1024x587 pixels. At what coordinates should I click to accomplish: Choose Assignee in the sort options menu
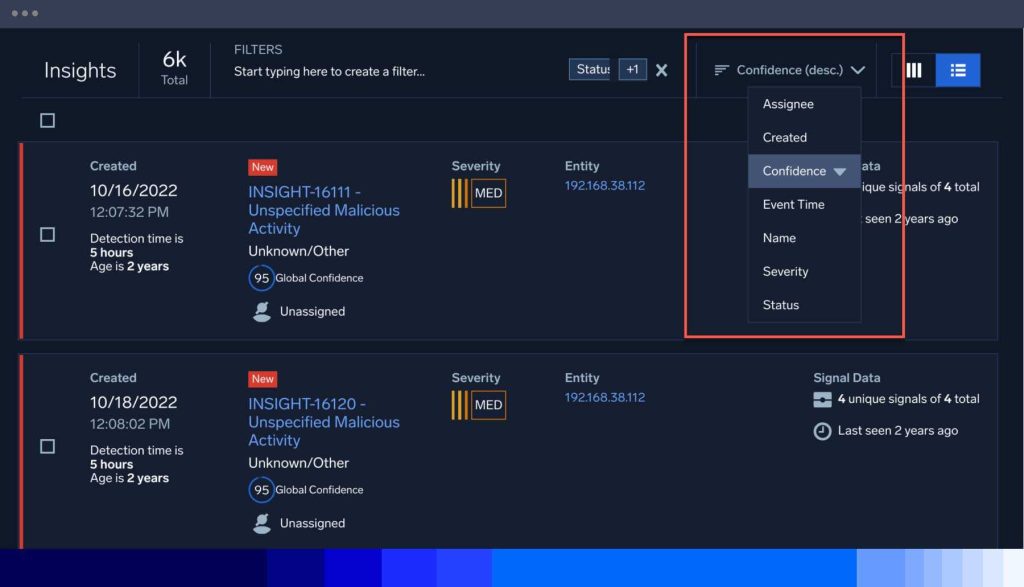coord(789,103)
